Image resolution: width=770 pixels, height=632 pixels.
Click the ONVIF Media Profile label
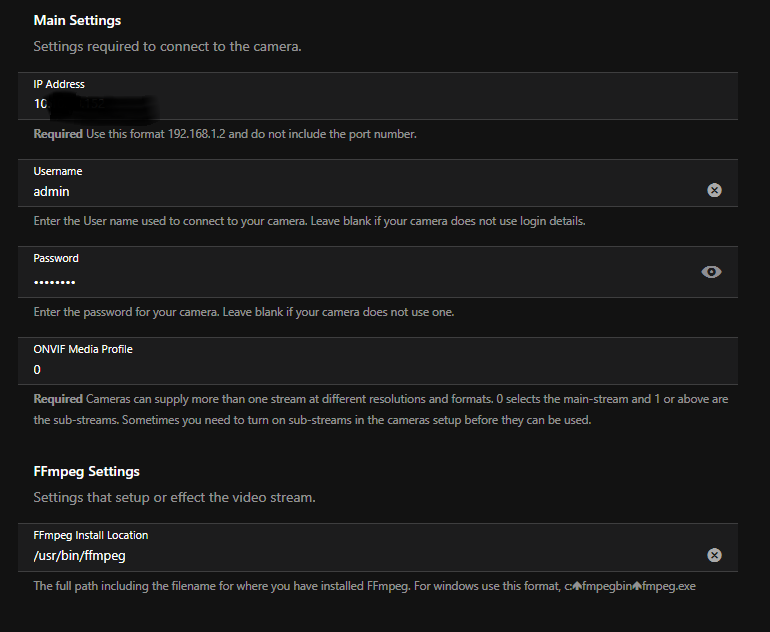[83, 349]
